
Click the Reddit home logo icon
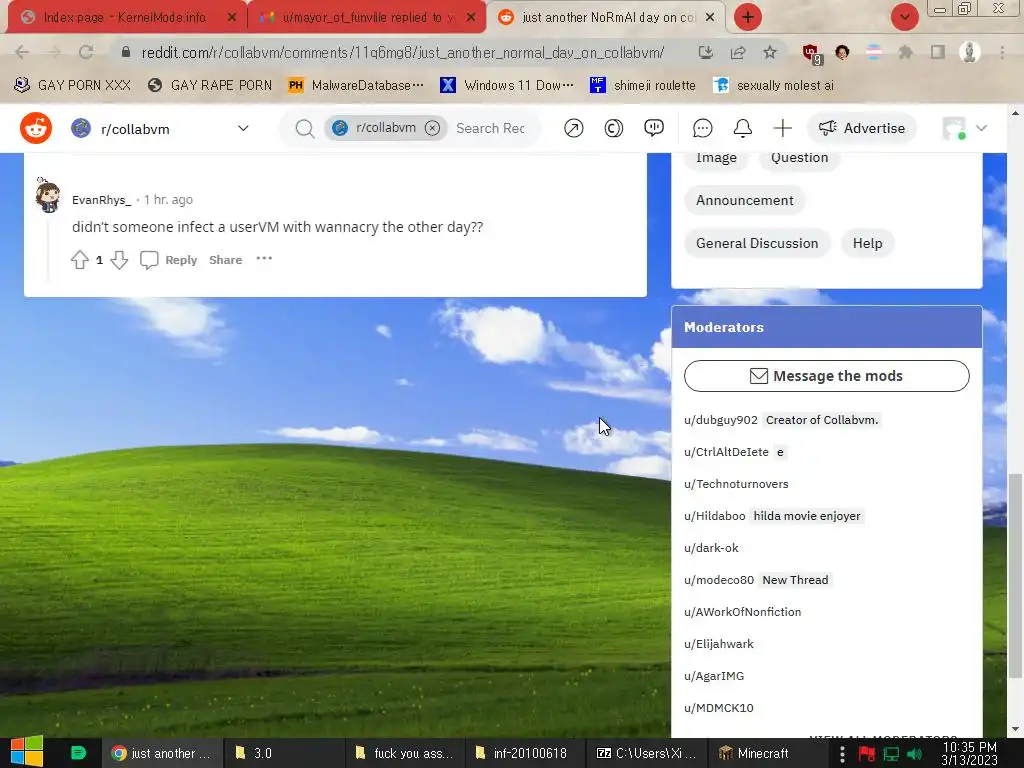click(x=36, y=128)
